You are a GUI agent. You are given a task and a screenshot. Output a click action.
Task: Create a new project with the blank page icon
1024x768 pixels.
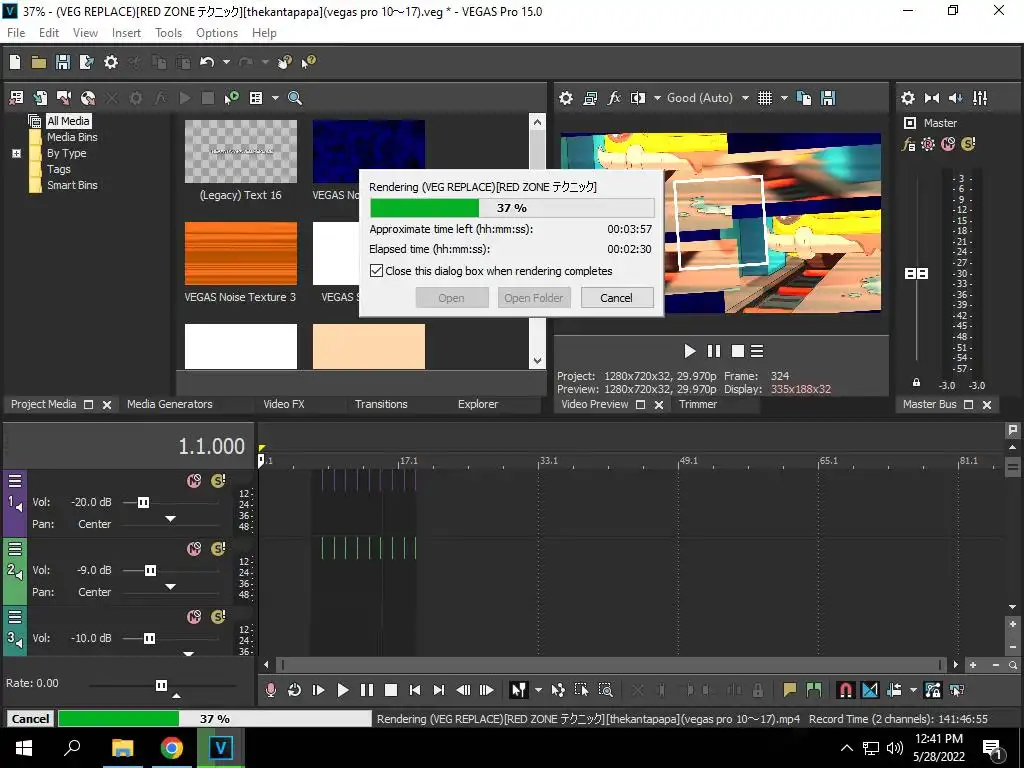click(15, 62)
